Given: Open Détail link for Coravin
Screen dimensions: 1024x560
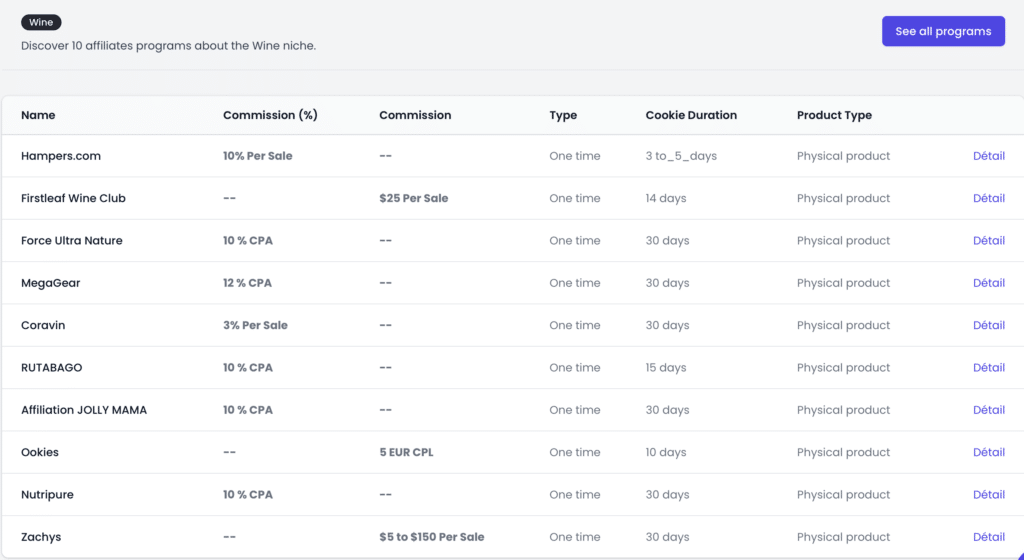Looking at the screenshot, I should click(x=989, y=325).
